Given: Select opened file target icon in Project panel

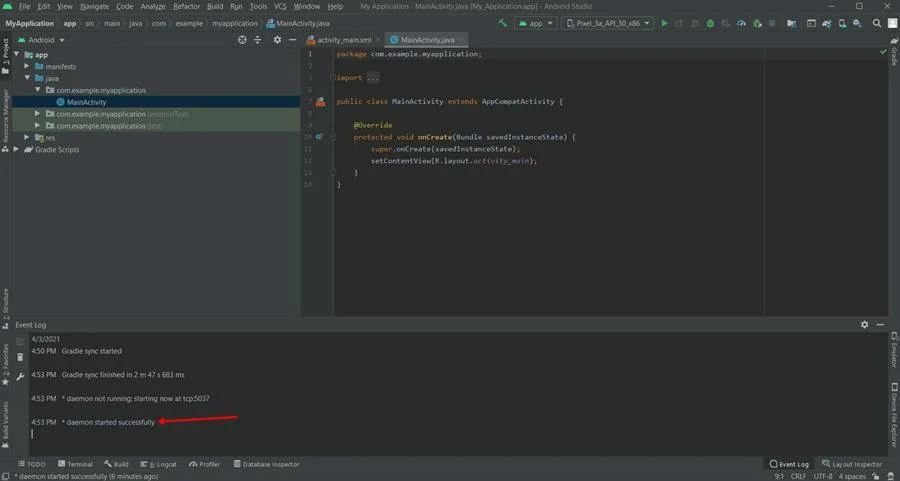Looking at the screenshot, I should (x=242, y=40).
